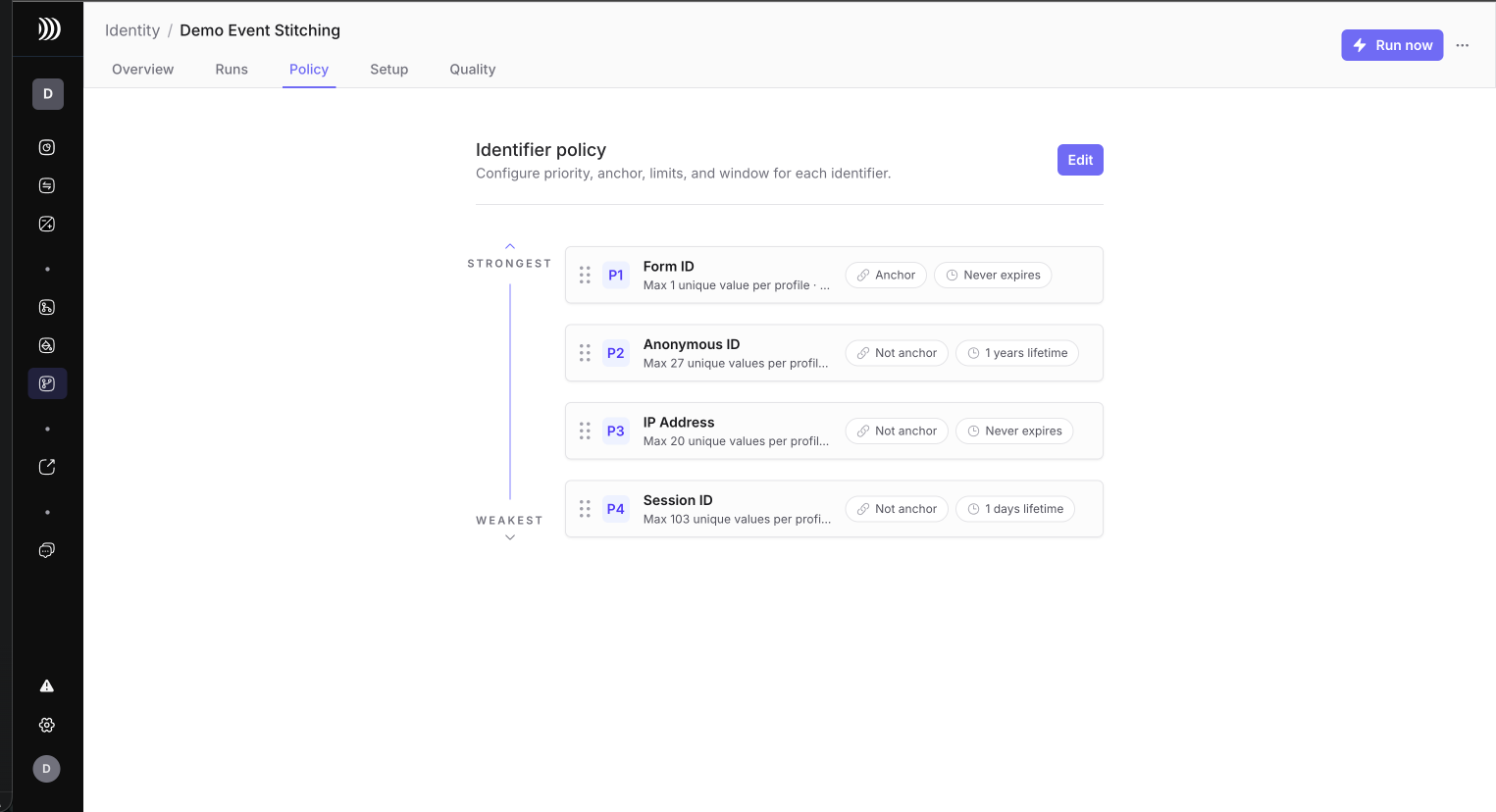Click the Anchor chip on Form ID
Viewport: 1496px width, 812px height.
tap(886, 275)
